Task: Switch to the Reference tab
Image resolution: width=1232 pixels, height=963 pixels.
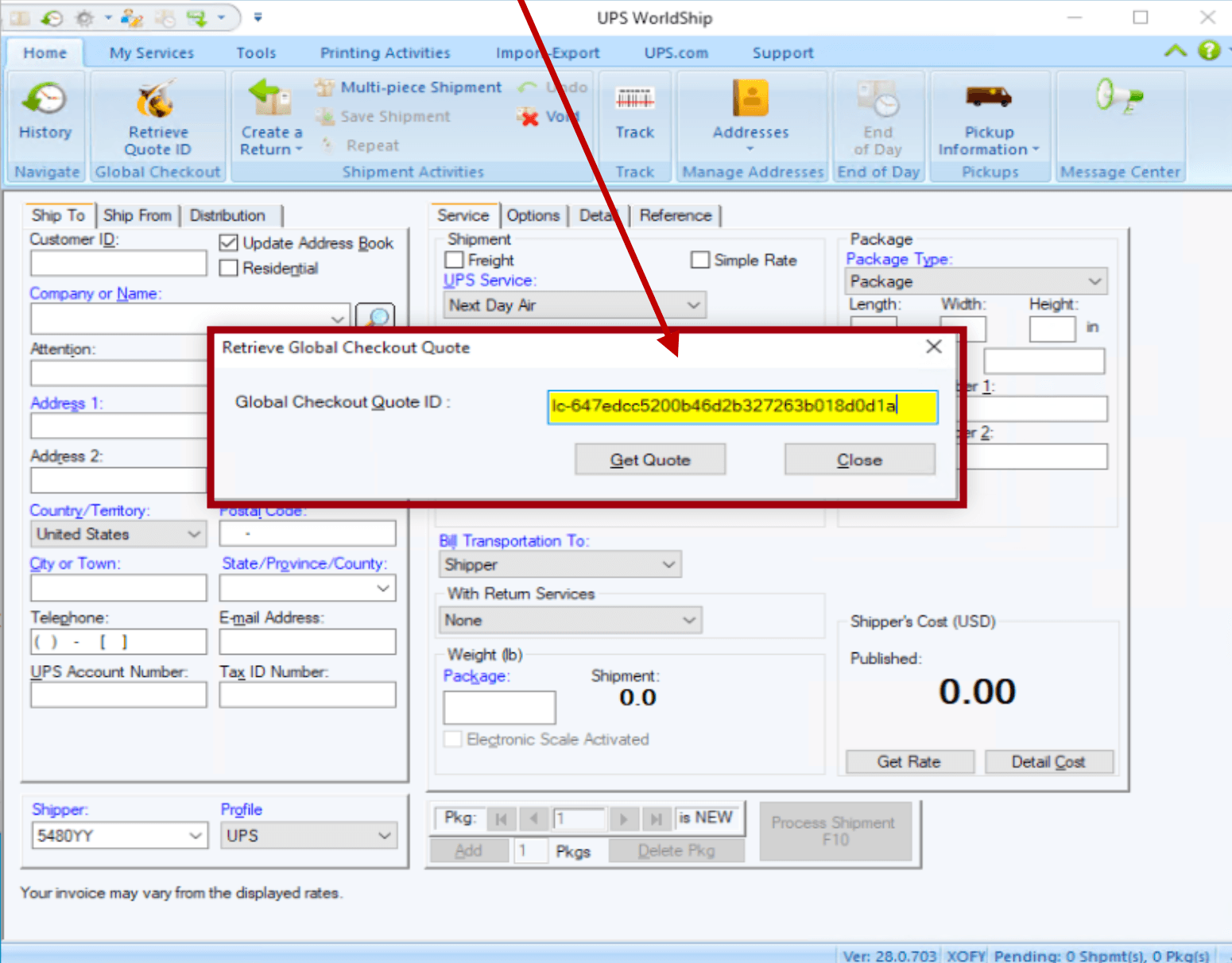Action: click(676, 215)
